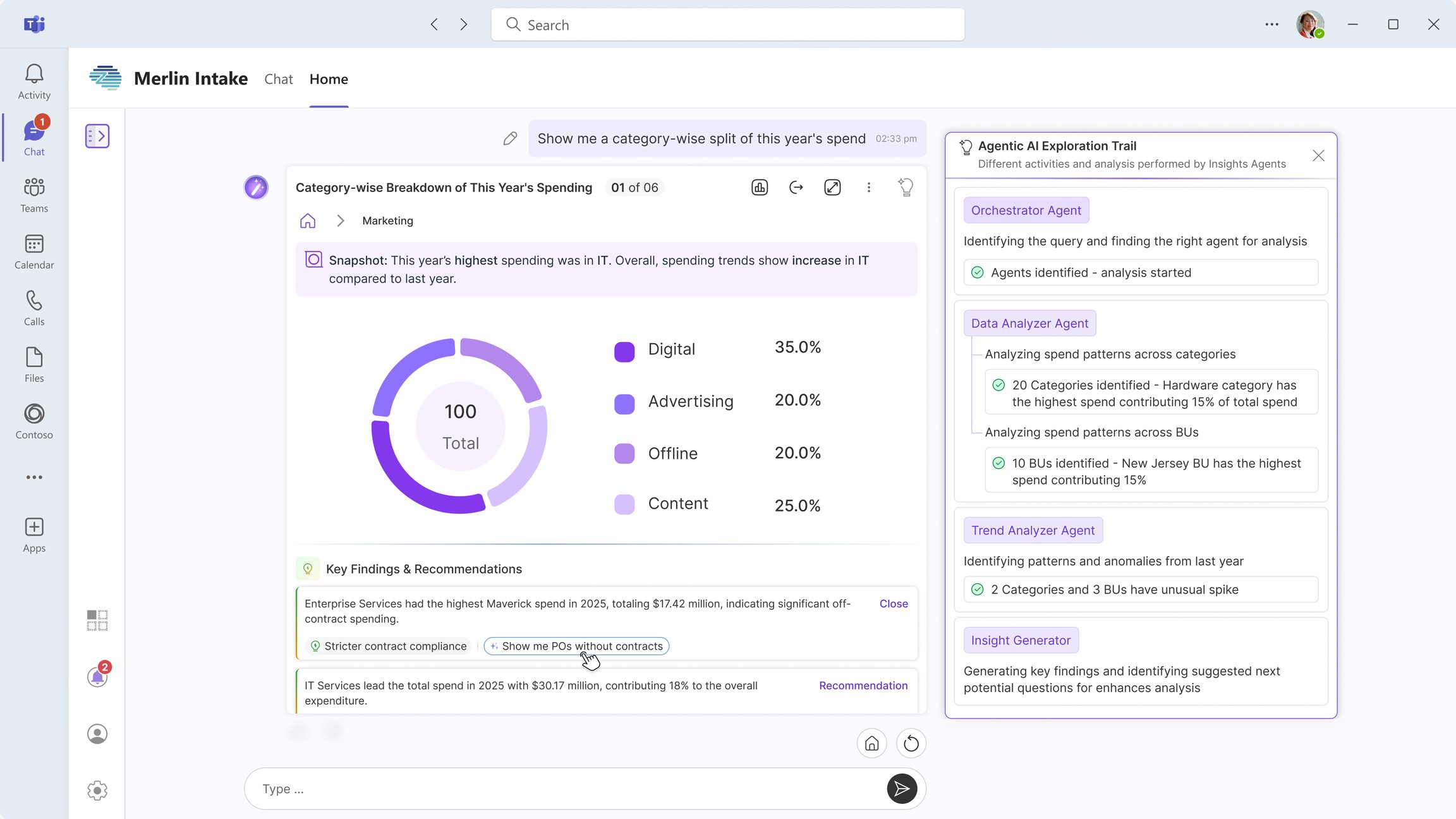Close the Agentic AI Exploration Trail panel
1456x819 pixels.
(x=1318, y=155)
